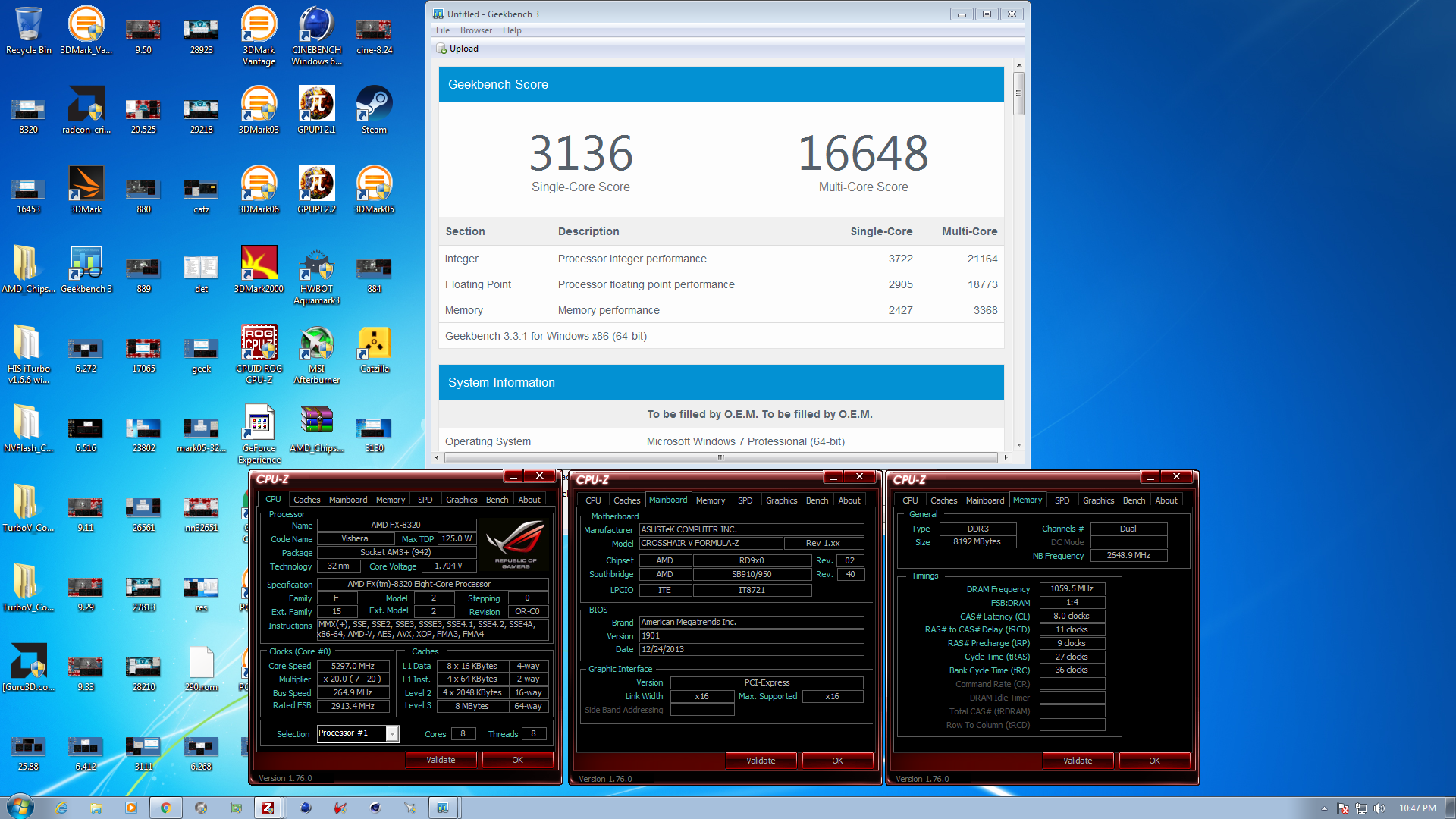Open the 3DMark2000 desktop shortcut
The height and width of the screenshot is (819, 1456).
click(x=259, y=269)
